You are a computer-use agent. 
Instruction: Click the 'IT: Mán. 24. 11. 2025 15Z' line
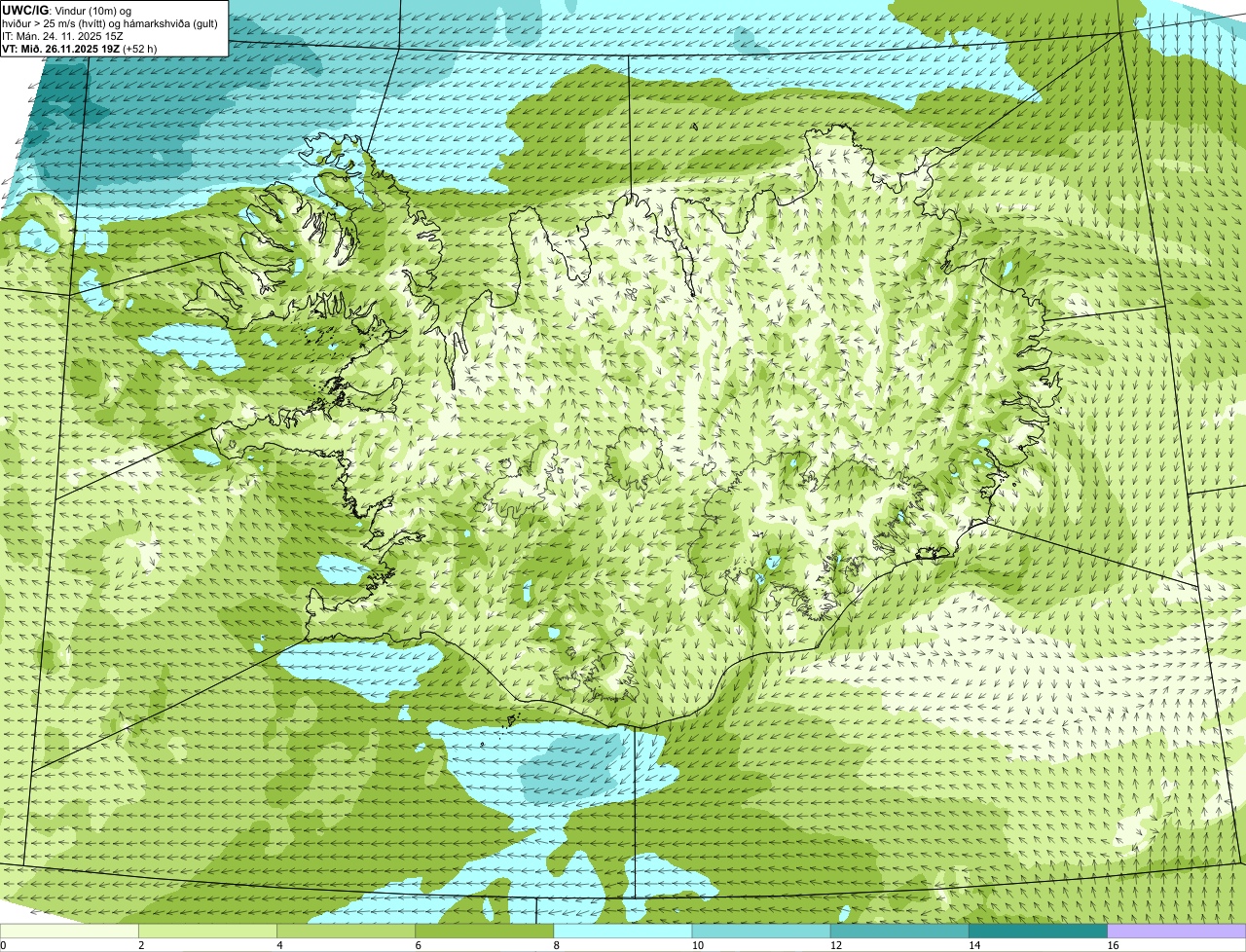(x=63, y=35)
